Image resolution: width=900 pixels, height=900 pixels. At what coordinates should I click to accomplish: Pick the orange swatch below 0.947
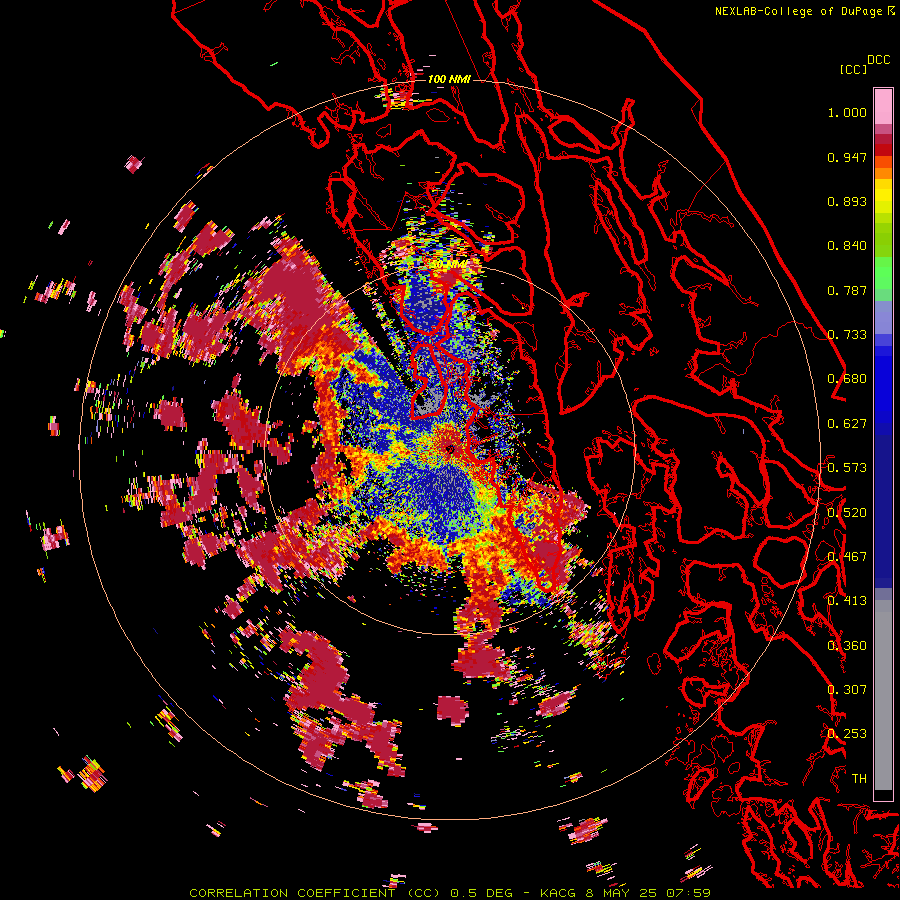point(883,173)
